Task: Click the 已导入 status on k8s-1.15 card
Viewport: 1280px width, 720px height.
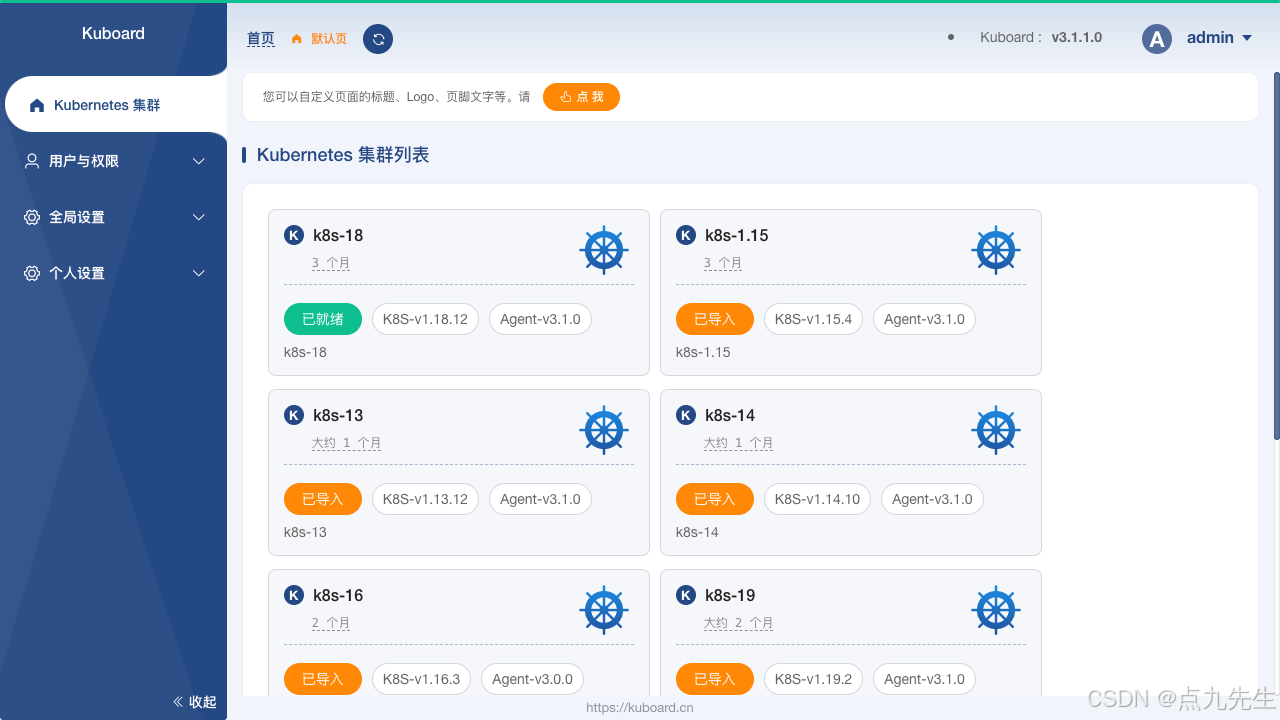Action: point(715,319)
